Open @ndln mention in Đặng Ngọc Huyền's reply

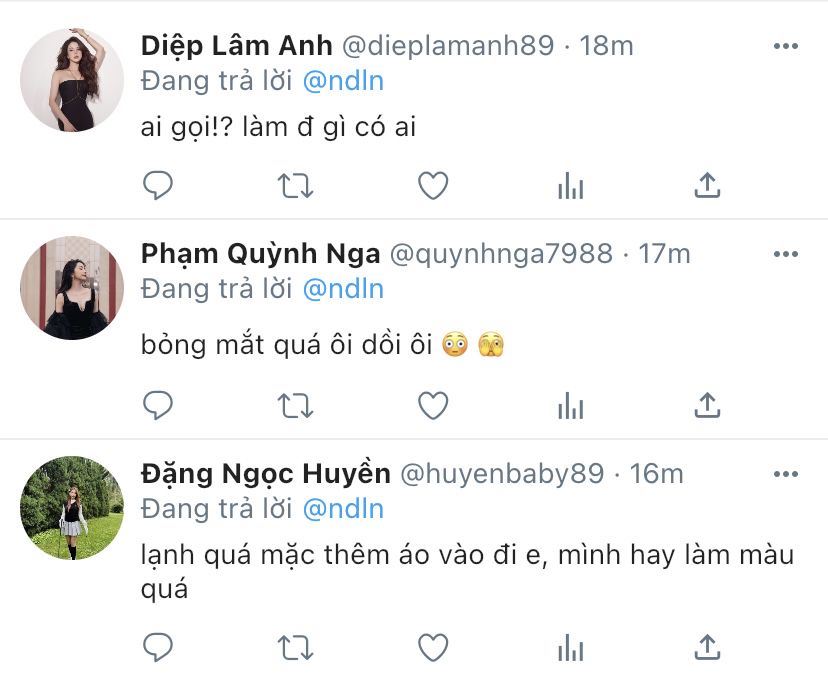[343, 509]
